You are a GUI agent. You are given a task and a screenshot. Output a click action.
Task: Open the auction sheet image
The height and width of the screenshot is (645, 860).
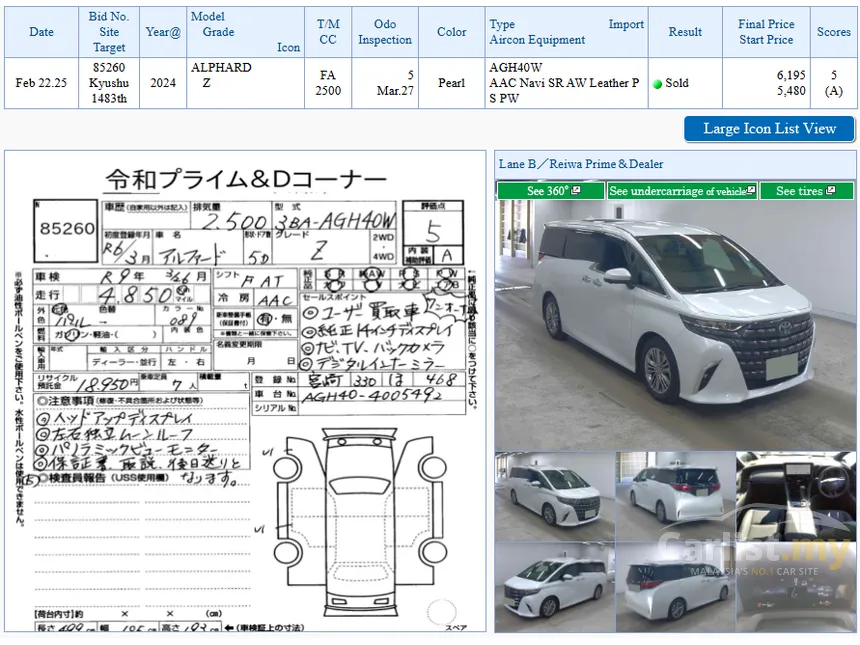click(x=245, y=391)
